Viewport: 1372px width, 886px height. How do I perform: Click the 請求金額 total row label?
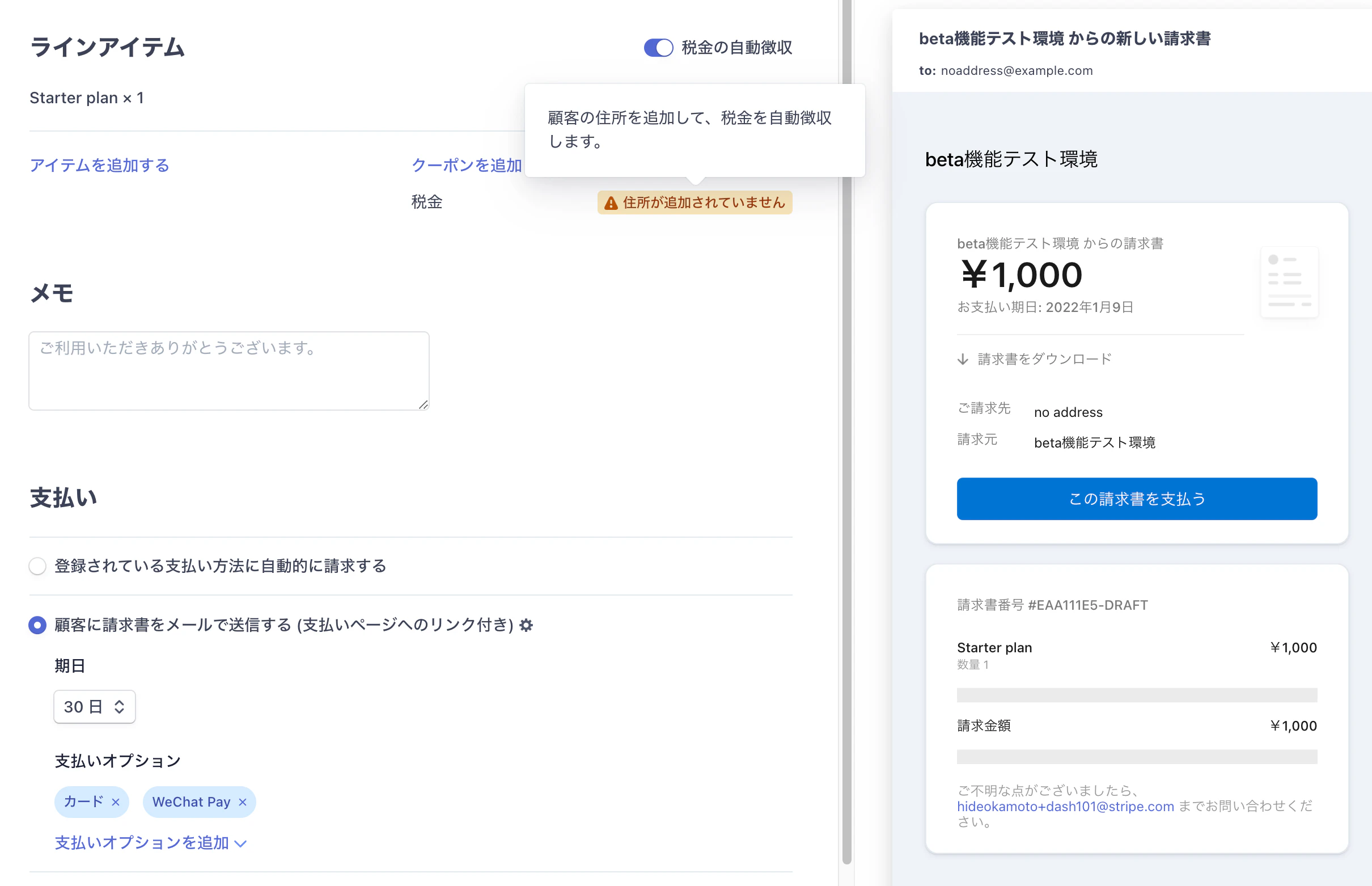pyautogui.click(x=984, y=726)
